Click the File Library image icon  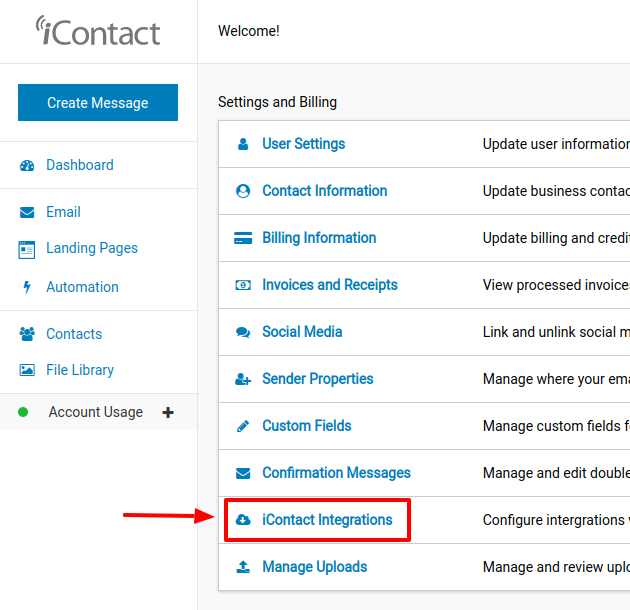point(27,370)
